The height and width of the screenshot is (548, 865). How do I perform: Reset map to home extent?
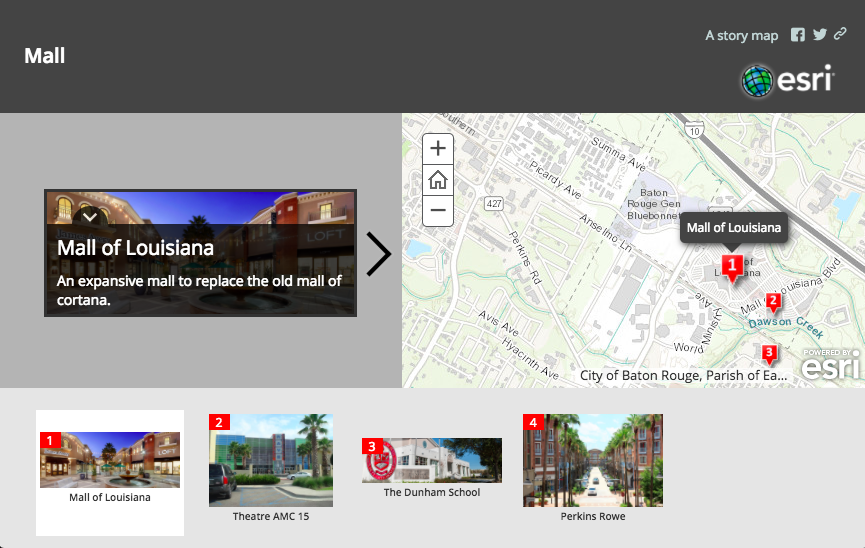click(x=438, y=180)
